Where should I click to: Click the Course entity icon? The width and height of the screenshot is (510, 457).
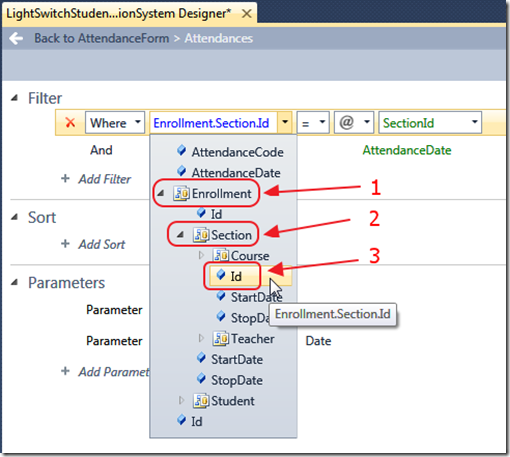(221, 256)
